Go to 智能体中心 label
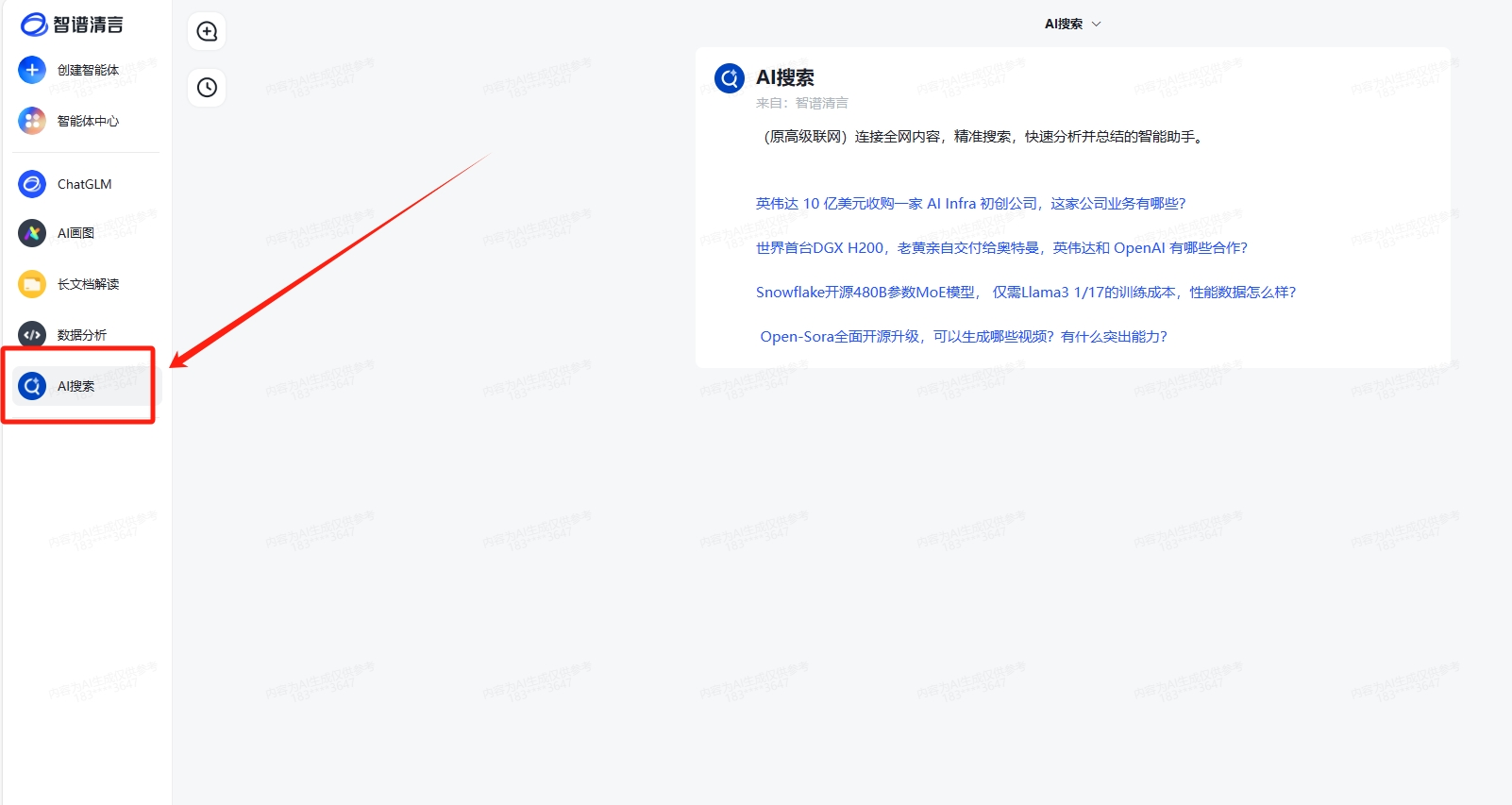The width and height of the screenshot is (1512, 805). tap(88, 121)
